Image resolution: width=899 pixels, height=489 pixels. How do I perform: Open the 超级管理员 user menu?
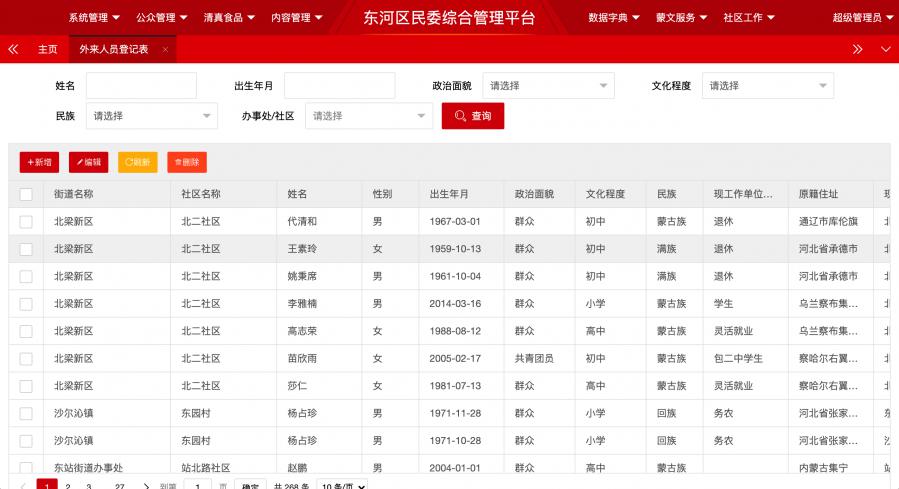pos(861,18)
